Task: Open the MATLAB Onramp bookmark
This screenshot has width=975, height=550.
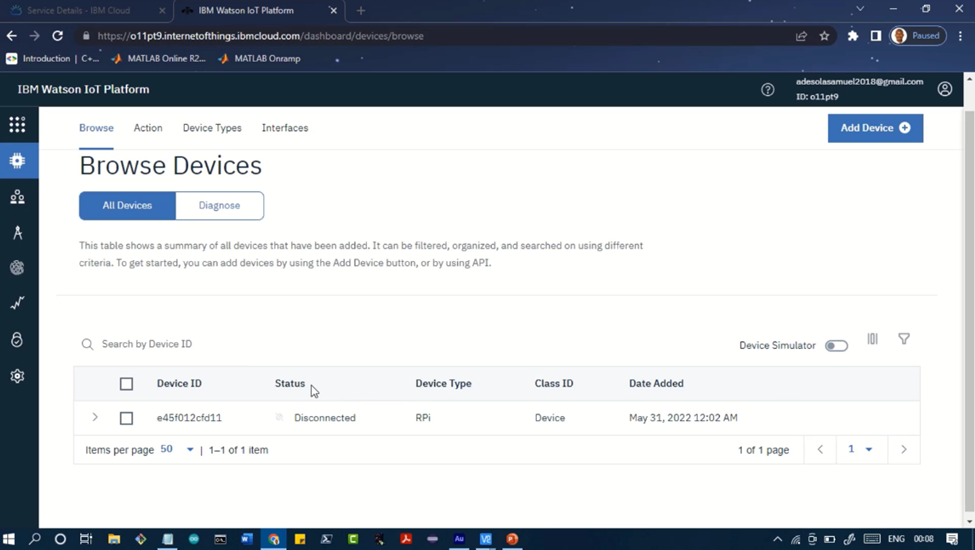Action: [x=260, y=58]
